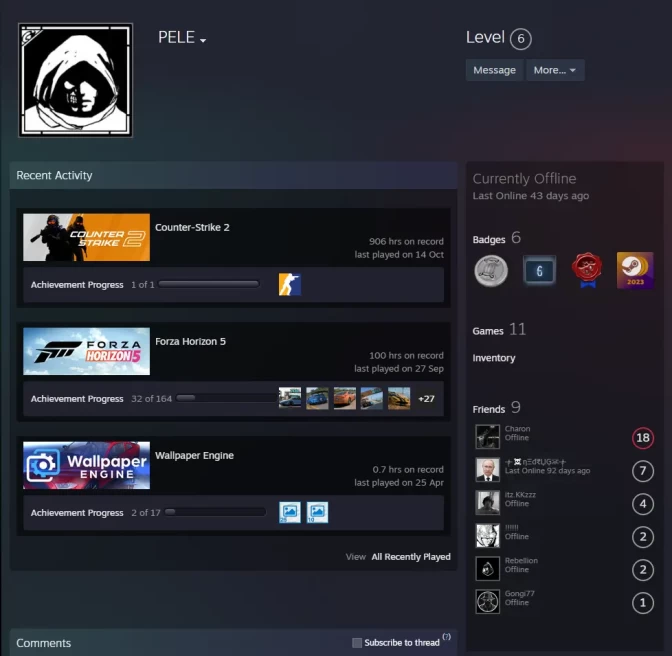Click the level 2 circle beside Rebellion
Screen dimensions: 672x656
click(x=643, y=570)
